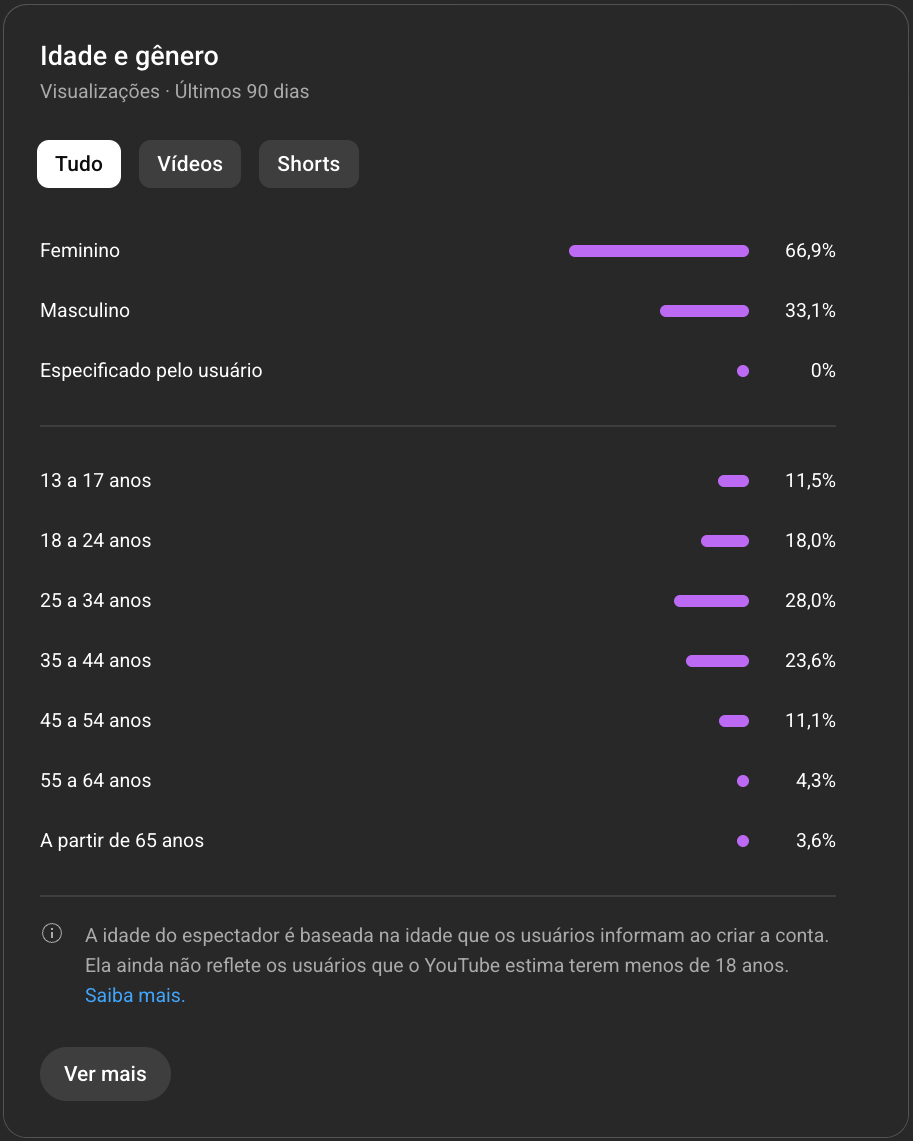Click the Feminino percentage bar
The image size is (913, 1141).
point(658,251)
